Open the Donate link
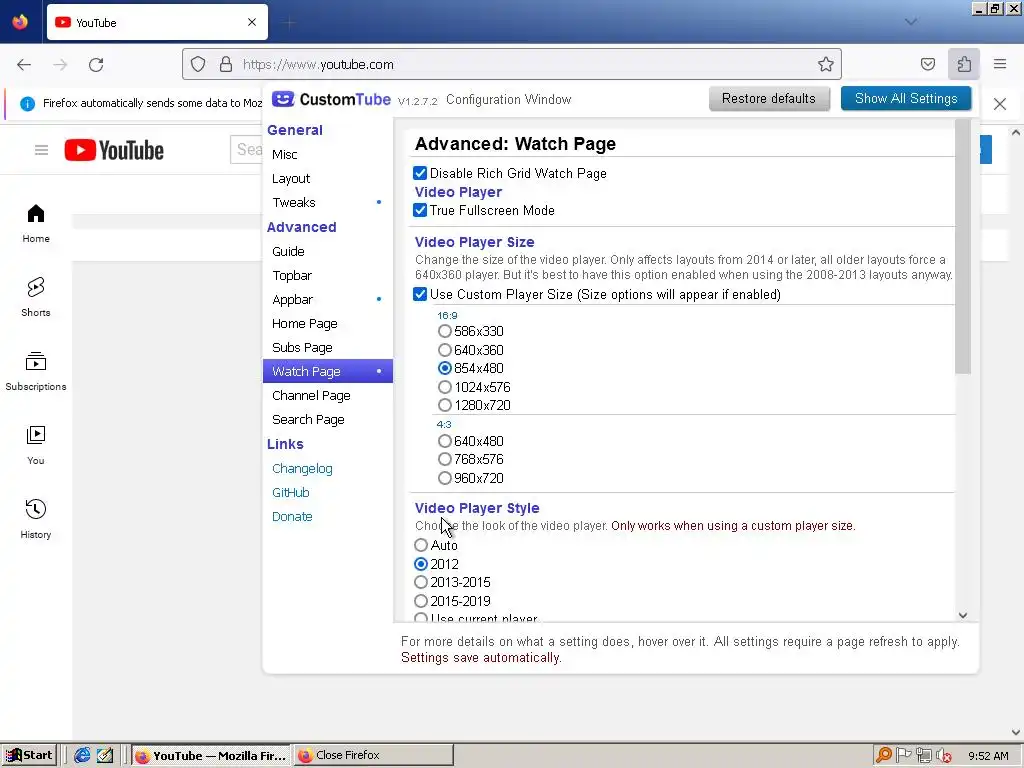This screenshot has width=1024, height=768. coord(292,517)
